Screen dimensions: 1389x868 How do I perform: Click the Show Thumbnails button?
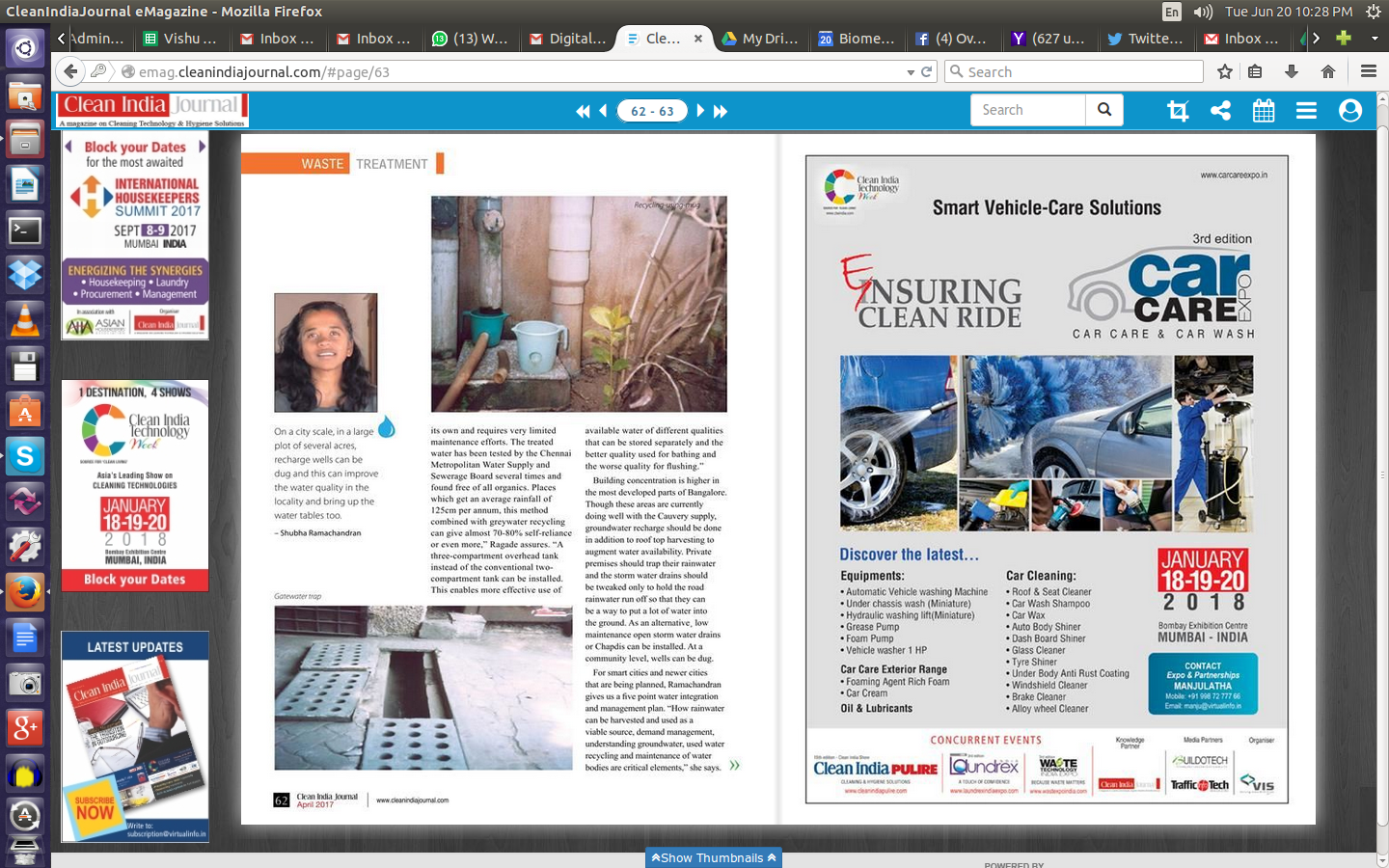coord(714,857)
